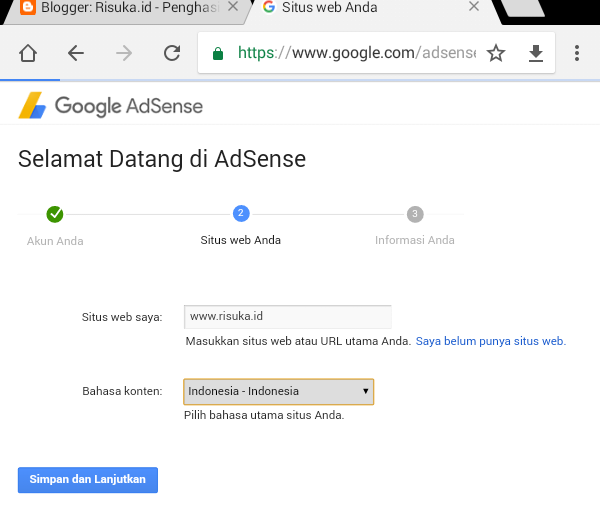Image resolution: width=600 pixels, height=515 pixels.
Task: Focus the Situs web saya input field
Action: (288, 317)
